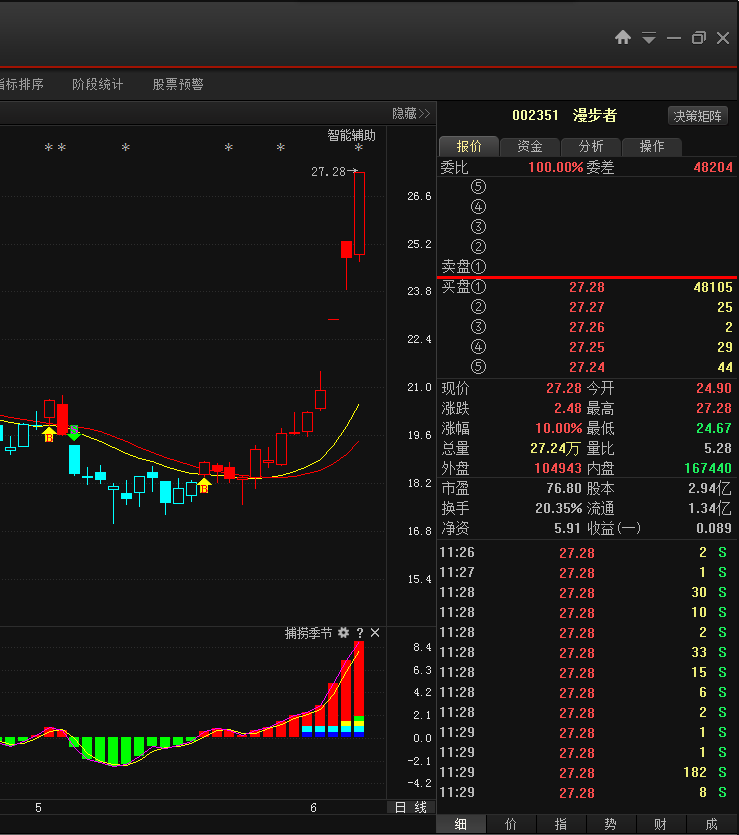This screenshot has width=739, height=835.
Task: Toggle the 智能辅助 smart assist overlay
Action: (x=352, y=135)
